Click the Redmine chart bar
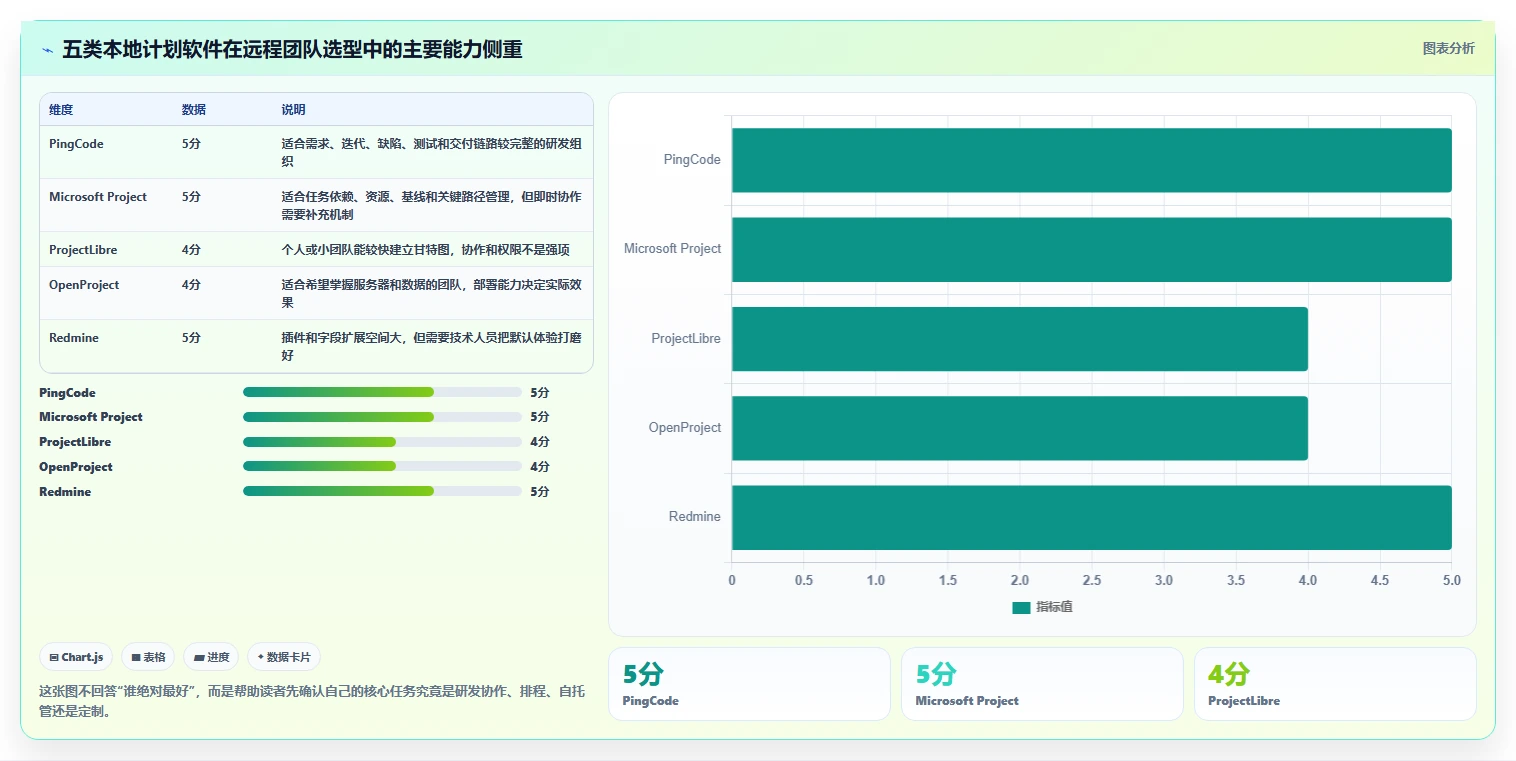Screen dimensions: 1516x761 [x=1091, y=517]
